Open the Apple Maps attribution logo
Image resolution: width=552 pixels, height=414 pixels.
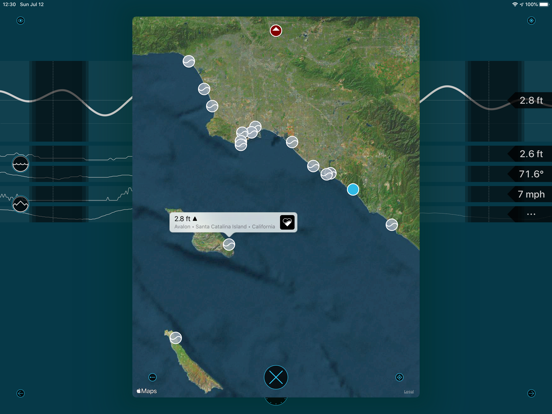pyautogui.click(x=147, y=391)
